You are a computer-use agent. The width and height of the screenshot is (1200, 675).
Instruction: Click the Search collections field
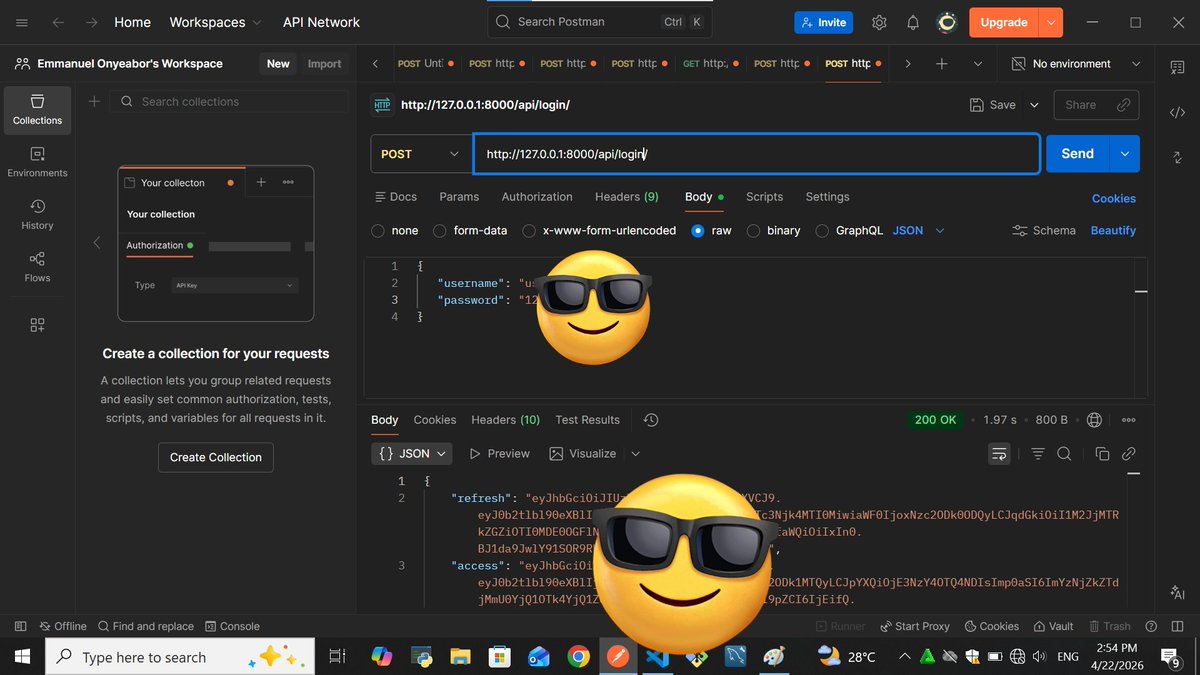[x=229, y=101]
